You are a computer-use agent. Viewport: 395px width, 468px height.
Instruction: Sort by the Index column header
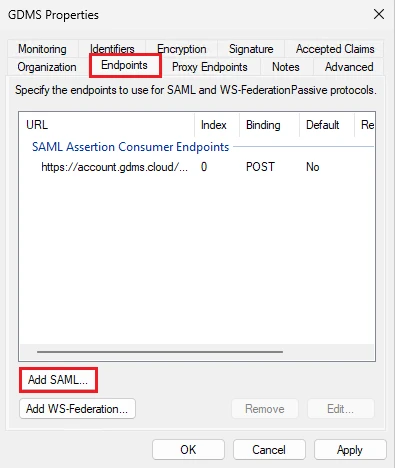point(217,125)
